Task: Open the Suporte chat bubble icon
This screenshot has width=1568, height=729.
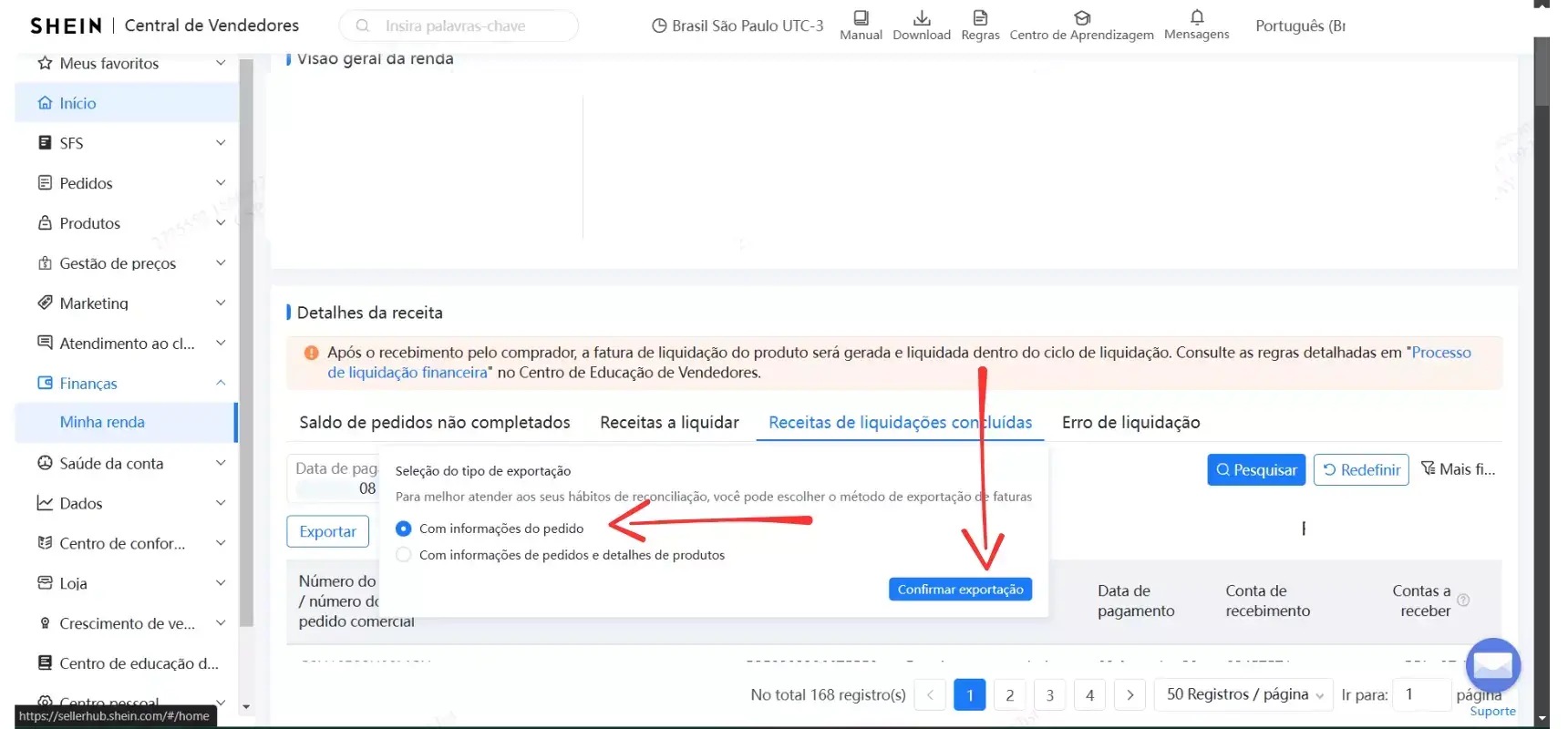Action: coord(1493,666)
